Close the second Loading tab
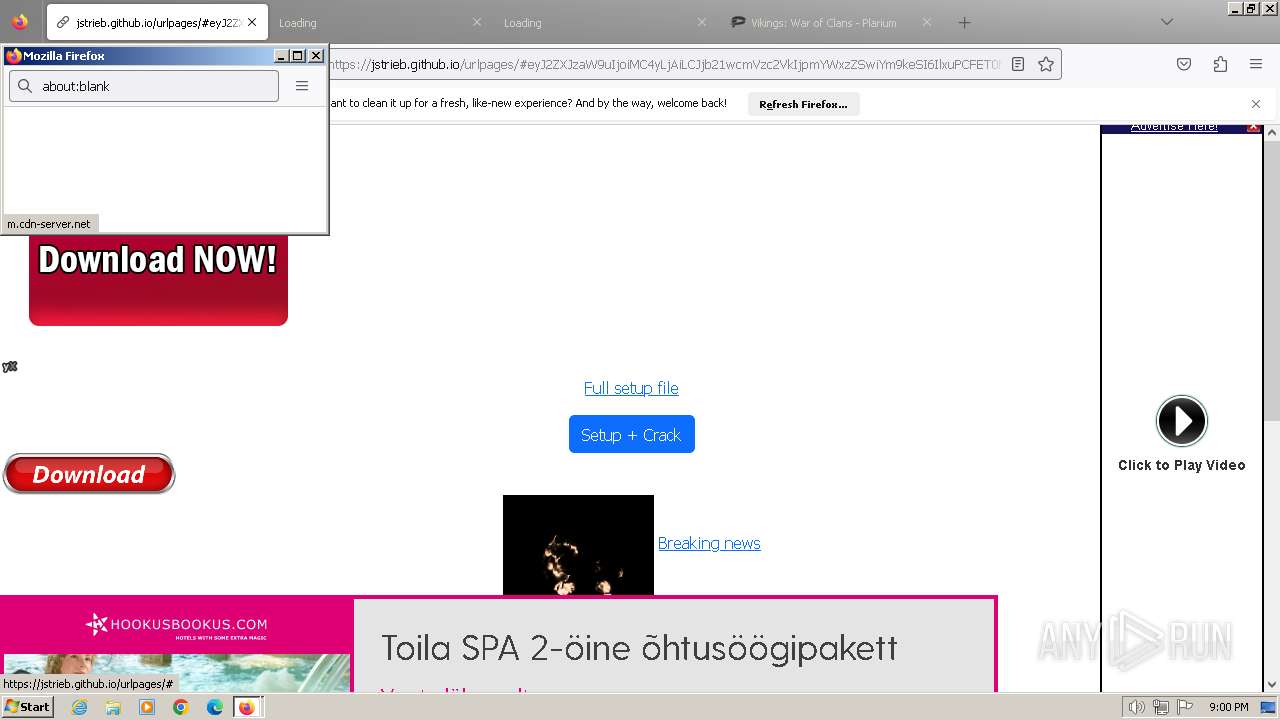Screen dimensions: 1280x720 (702, 22)
